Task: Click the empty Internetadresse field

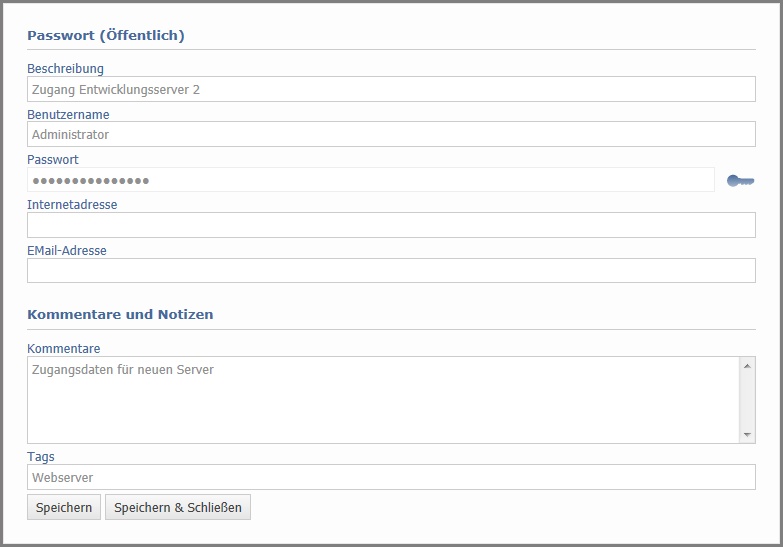Action: coord(391,225)
